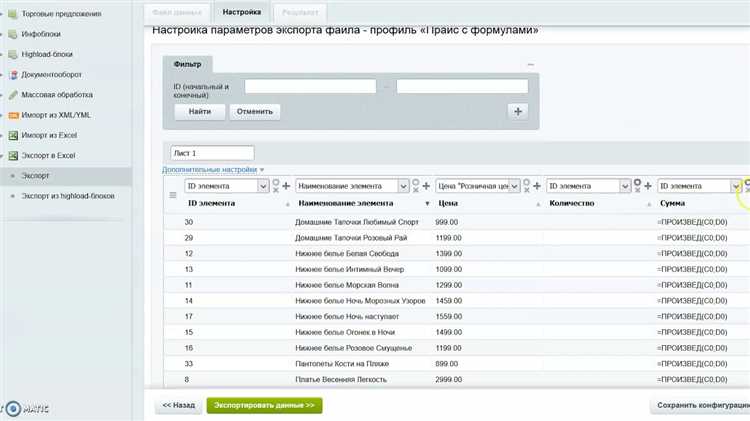Open the field dropdown above the Количество header
750x421 pixels.
588,186
